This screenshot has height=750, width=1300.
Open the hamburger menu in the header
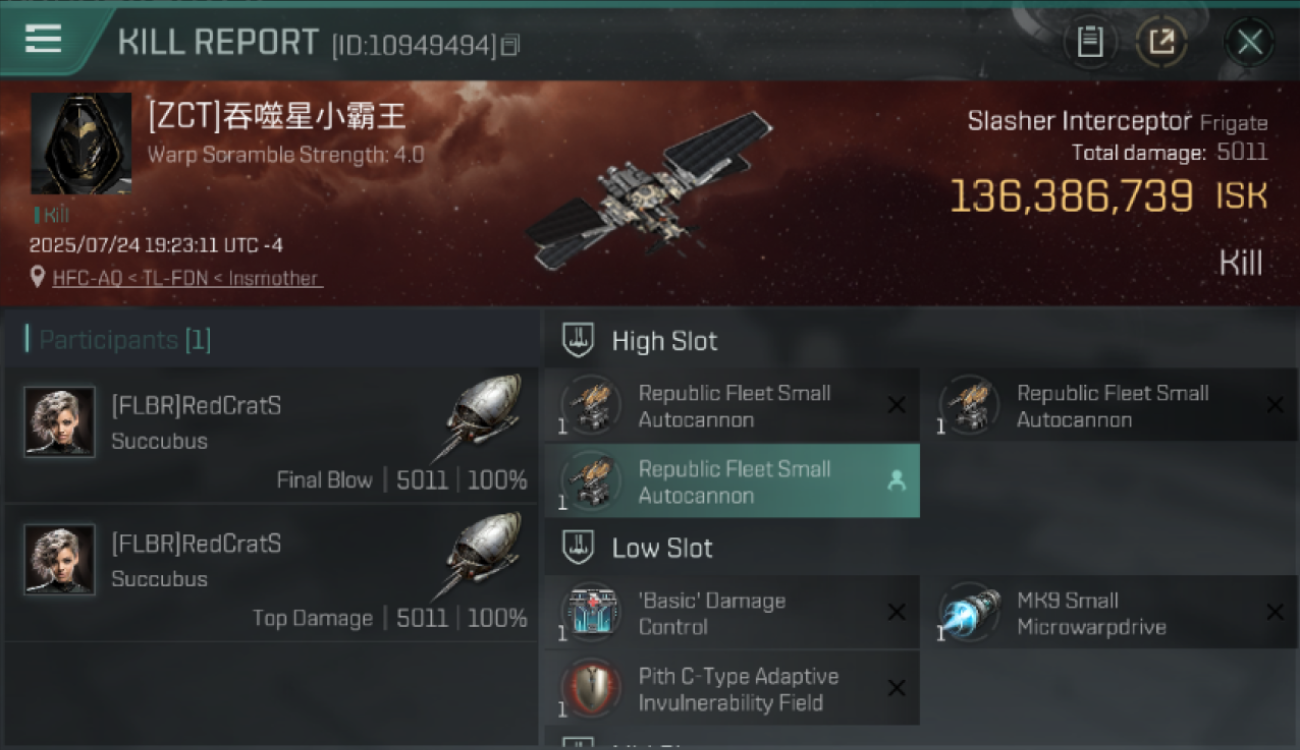click(43, 39)
